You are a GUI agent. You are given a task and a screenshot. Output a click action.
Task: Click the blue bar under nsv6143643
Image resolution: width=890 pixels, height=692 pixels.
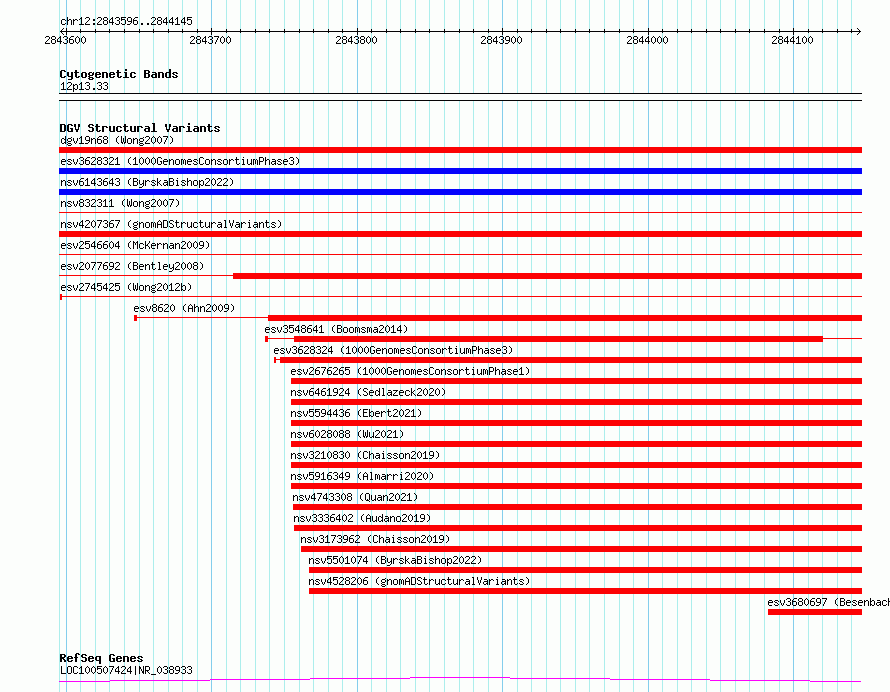coord(460,192)
